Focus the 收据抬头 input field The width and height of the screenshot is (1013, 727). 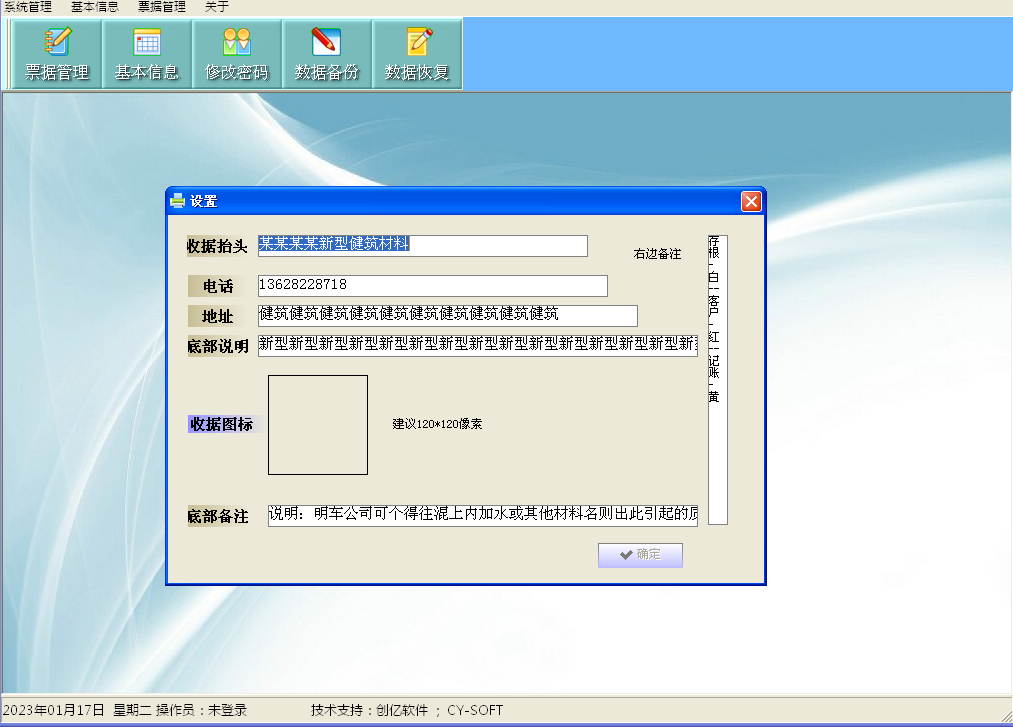click(x=423, y=246)
